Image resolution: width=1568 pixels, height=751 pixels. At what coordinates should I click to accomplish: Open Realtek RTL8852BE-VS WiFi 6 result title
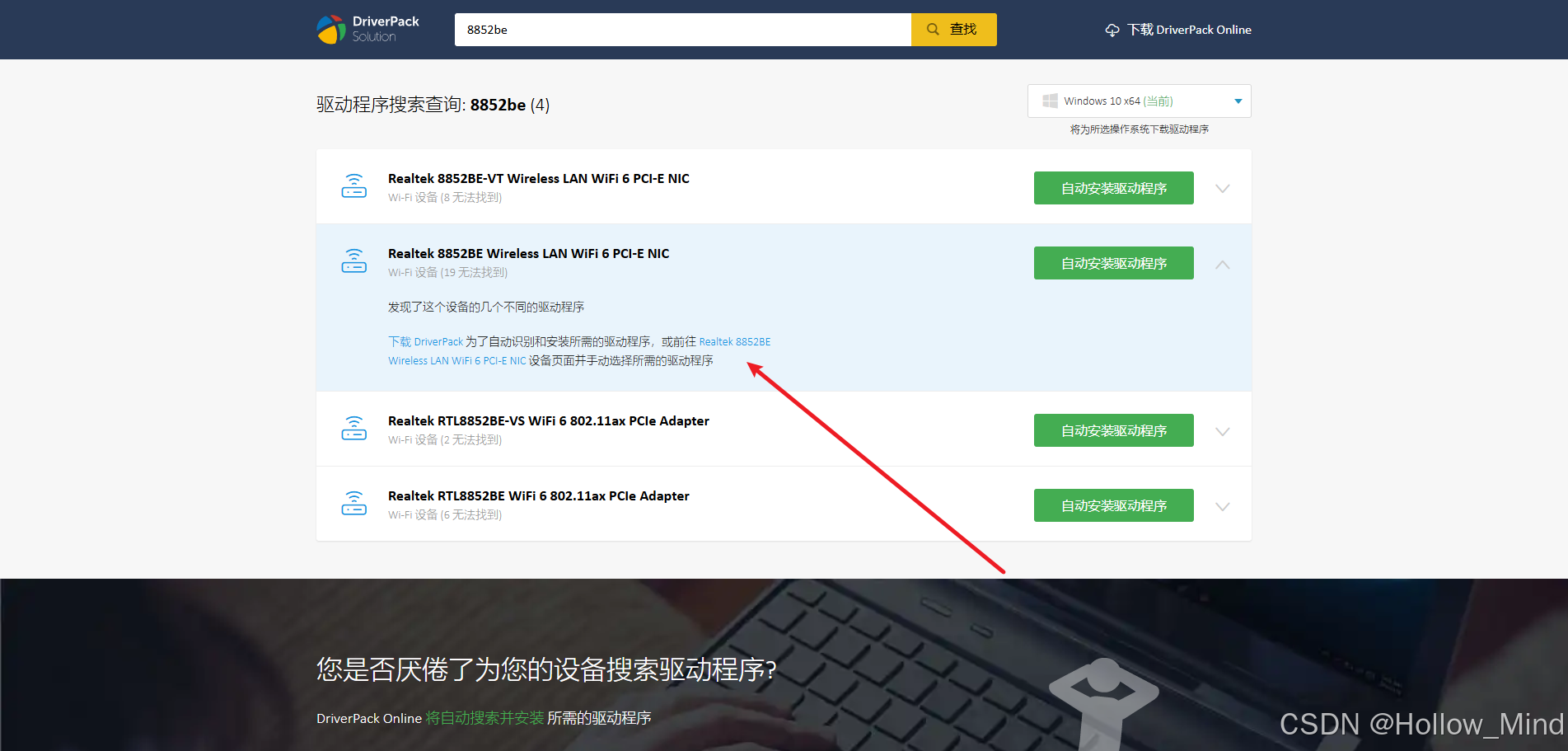(549, 420)
